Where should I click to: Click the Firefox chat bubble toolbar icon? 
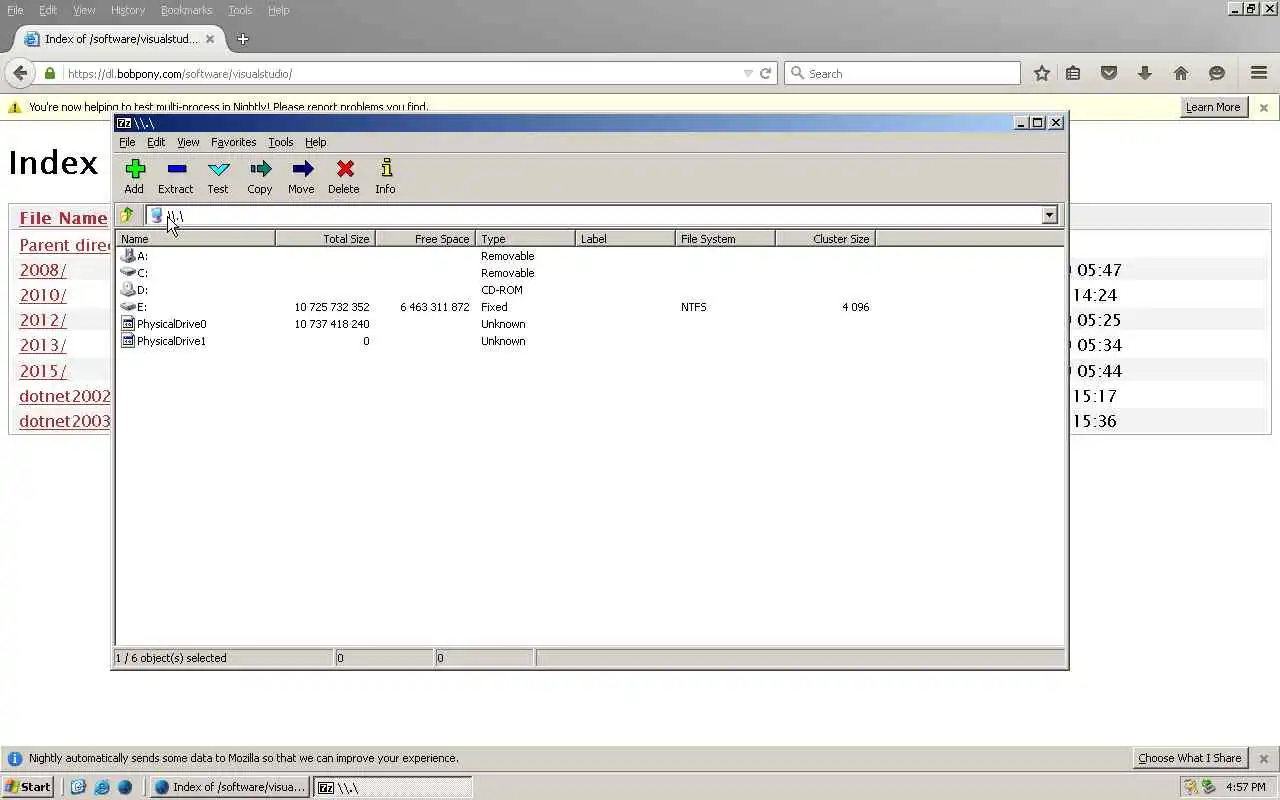click(x=1217, y=73)
